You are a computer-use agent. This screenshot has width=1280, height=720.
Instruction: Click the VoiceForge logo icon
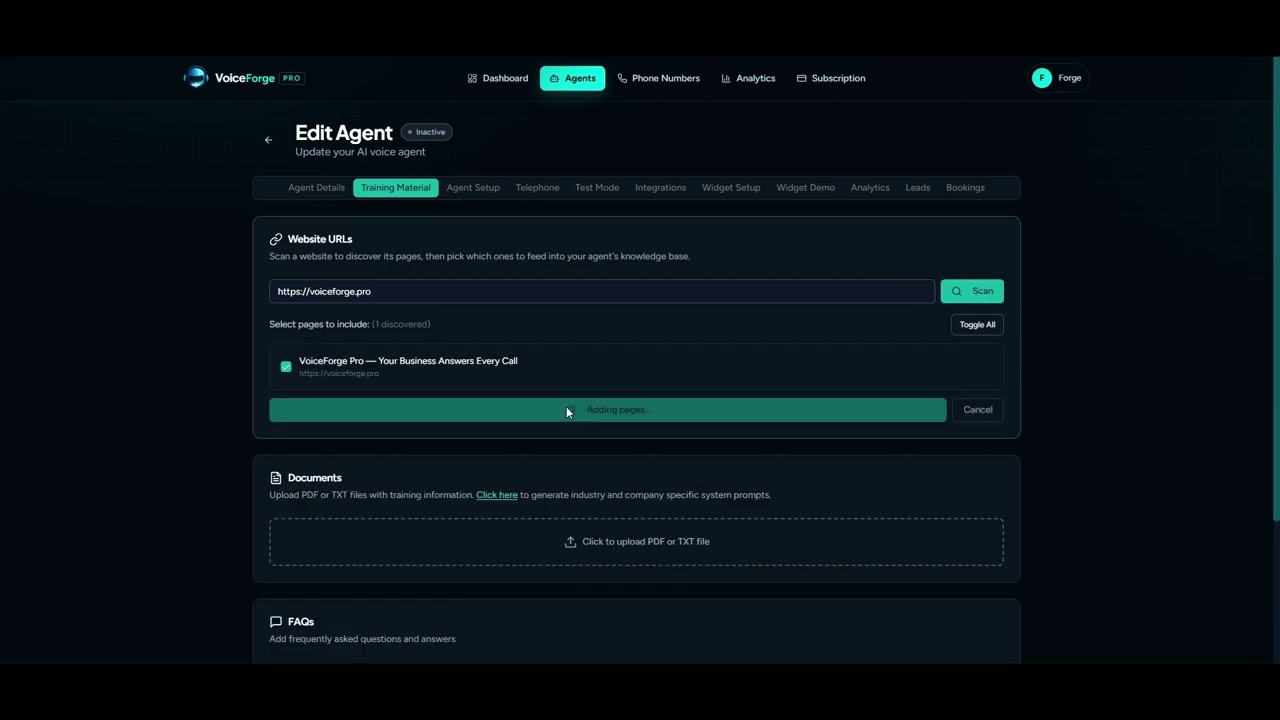196,78
